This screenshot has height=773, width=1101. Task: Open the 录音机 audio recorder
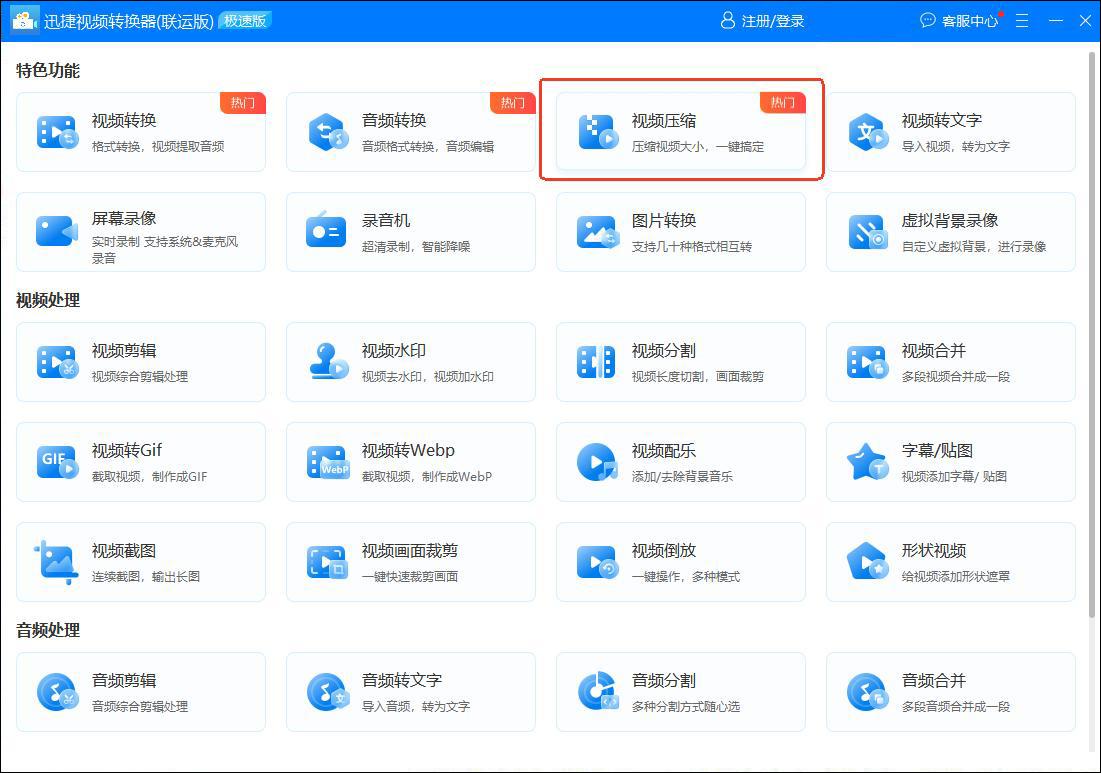point(411,232)
